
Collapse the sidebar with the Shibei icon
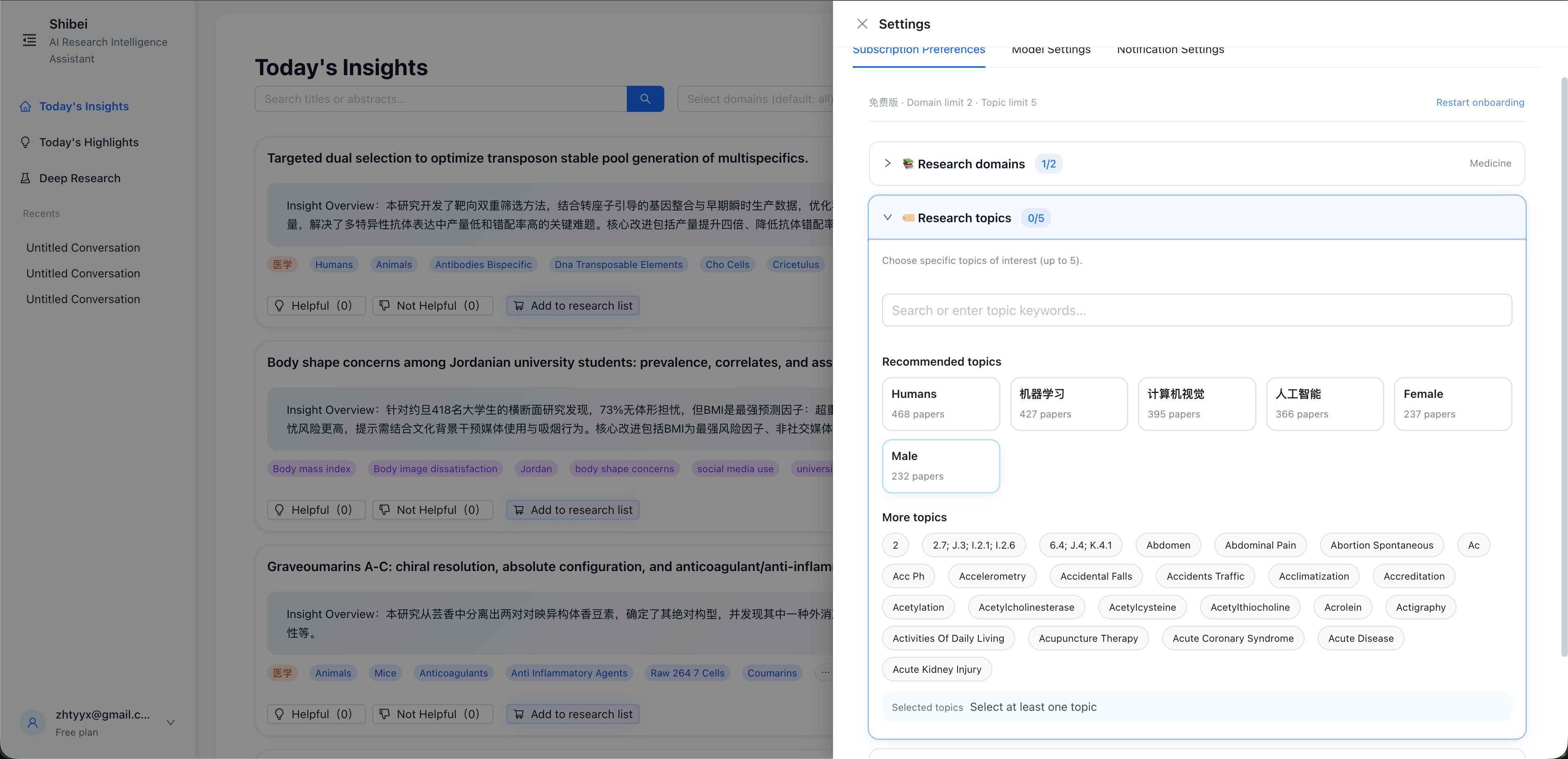pos(29,40)
